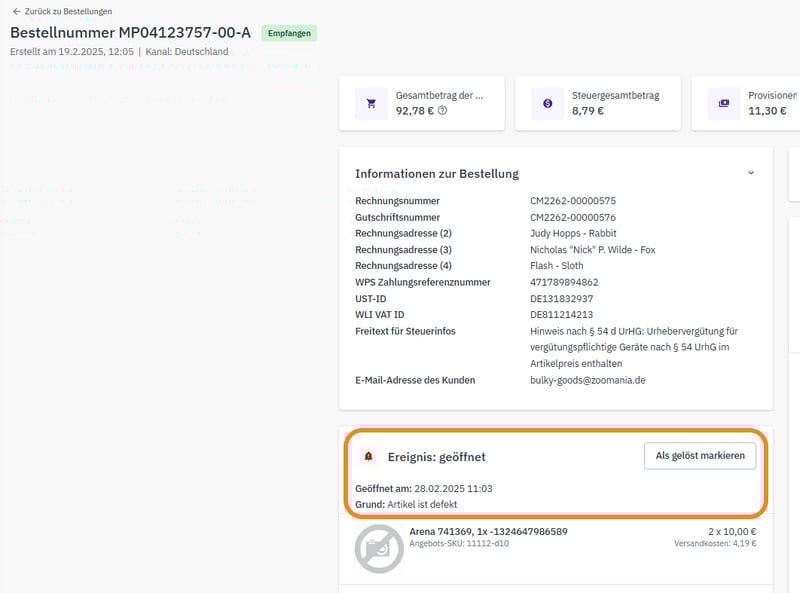Select the UST-ID value DE131832937
The width and height of the screenshot is (800, 593).
click(561, 299)
